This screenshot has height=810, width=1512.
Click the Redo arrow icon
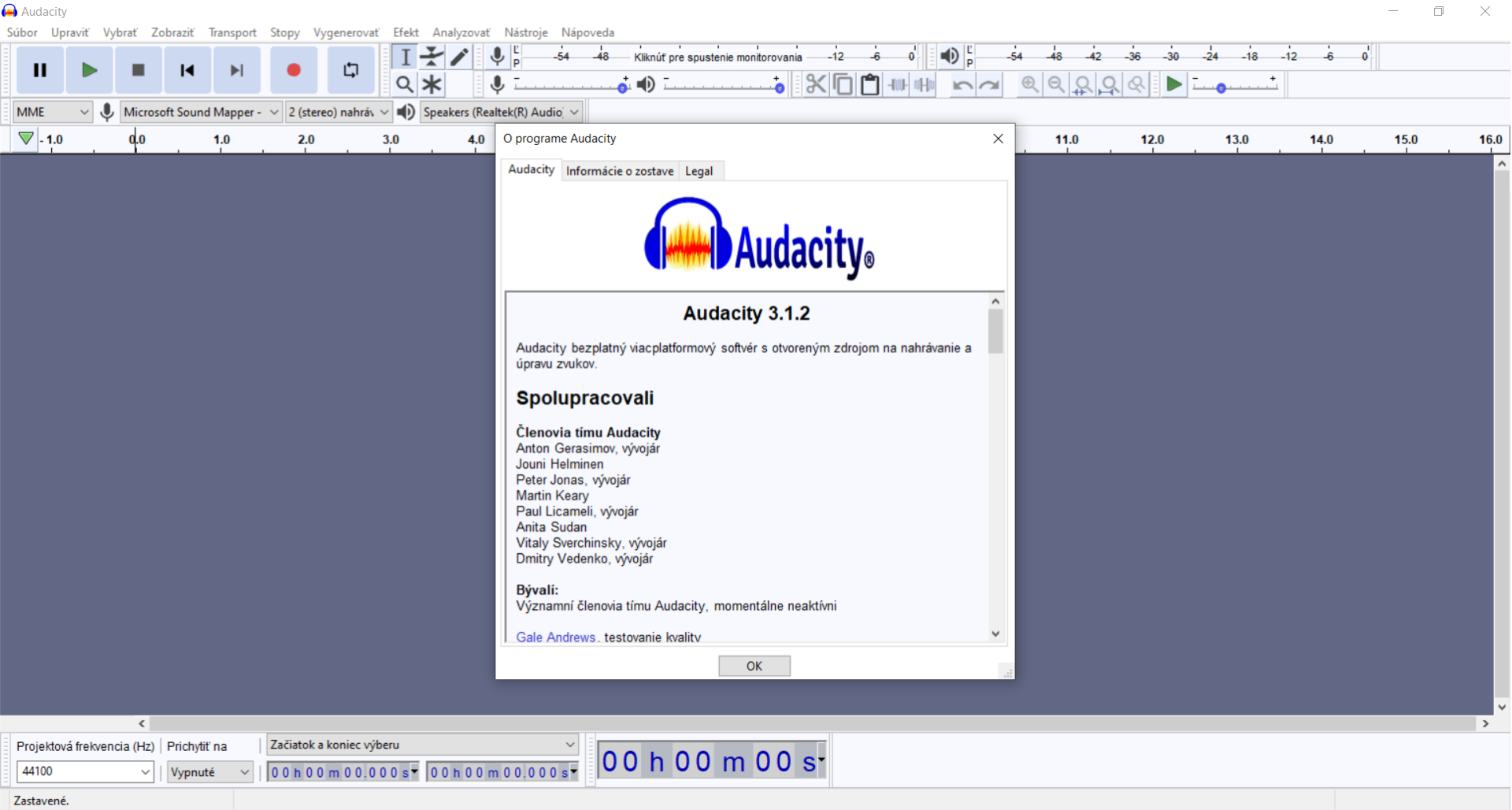coord(989,84)
